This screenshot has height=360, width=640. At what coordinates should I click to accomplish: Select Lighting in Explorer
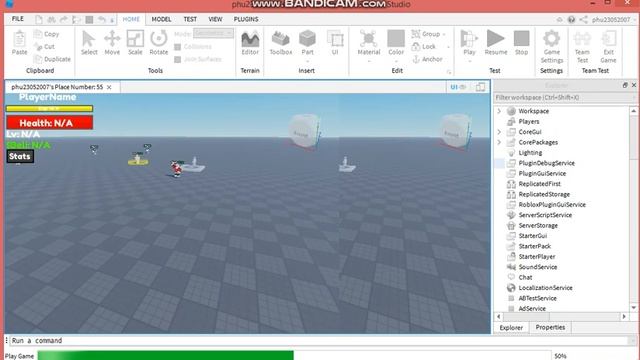click(530, 153)
